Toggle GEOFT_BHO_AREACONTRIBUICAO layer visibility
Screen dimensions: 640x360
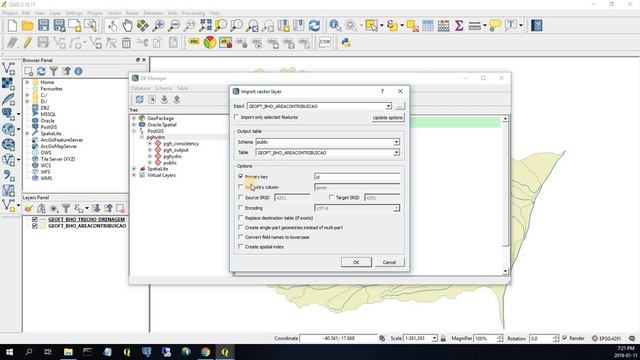pyautogui.click(x=35, y=226)
